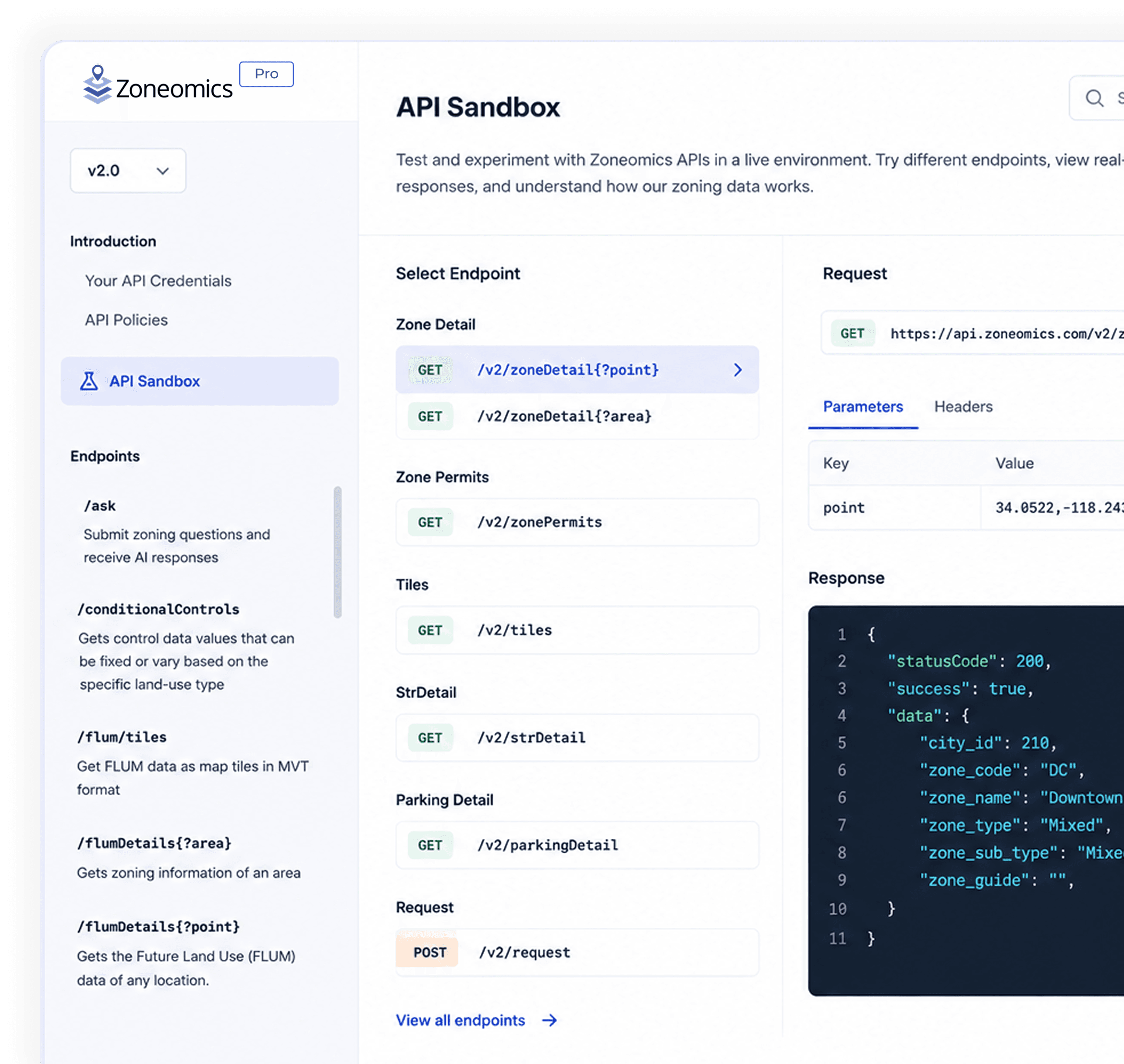Open the /flum/tiles endpoint
This screenshot has width=1124, height=1064.
point(122,738)
